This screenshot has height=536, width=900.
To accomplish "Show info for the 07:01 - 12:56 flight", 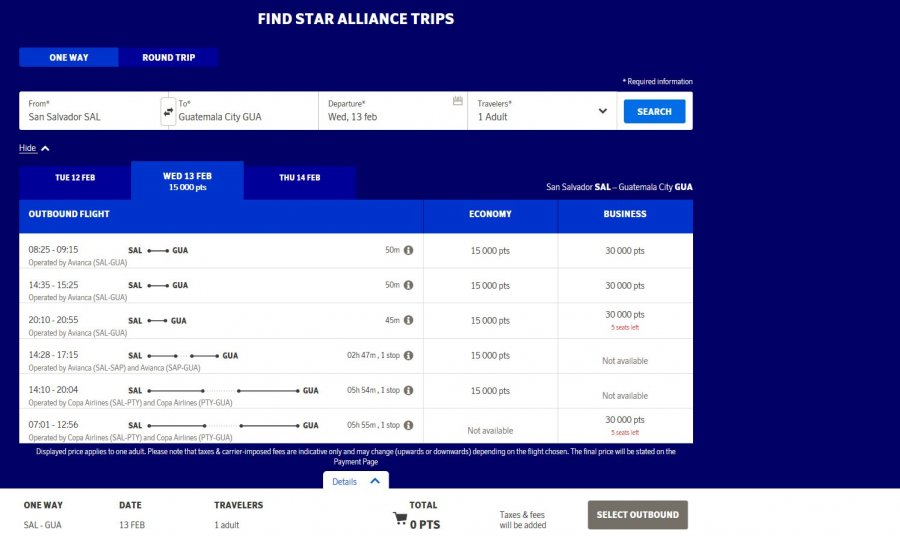I will coord(408,425).
